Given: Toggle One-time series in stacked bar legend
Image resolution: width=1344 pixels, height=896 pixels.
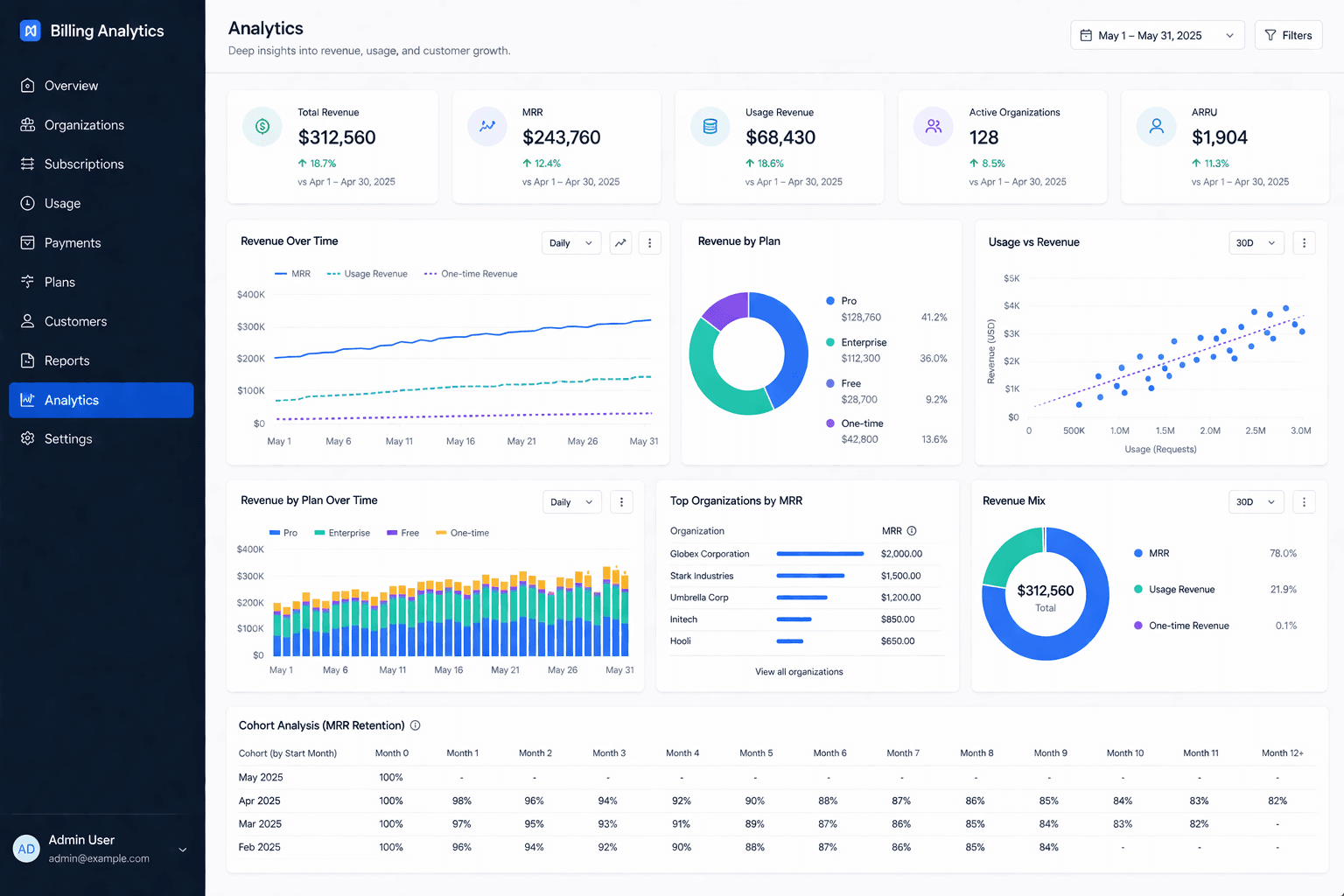Looking at the screenshot, I should [x=463, y=533].
